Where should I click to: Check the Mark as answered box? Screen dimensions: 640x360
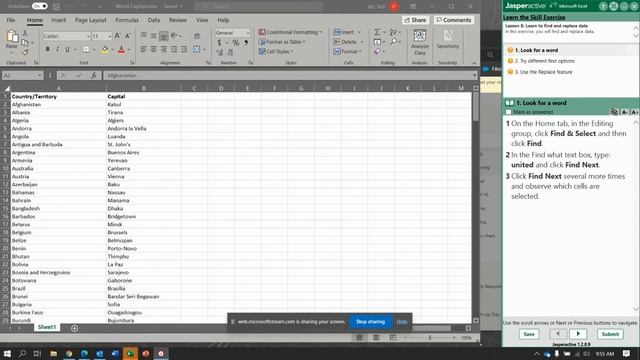508,112
